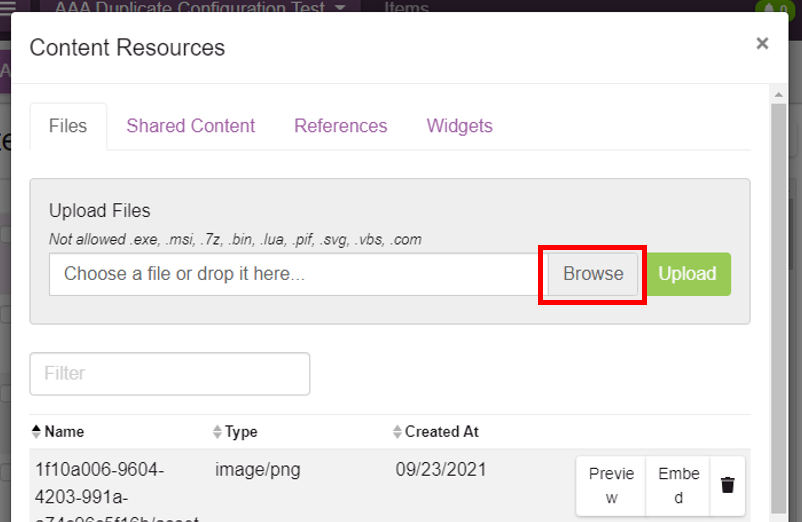Expand AAA Duplicate Configuration Test dropdown

click(200, 7)
